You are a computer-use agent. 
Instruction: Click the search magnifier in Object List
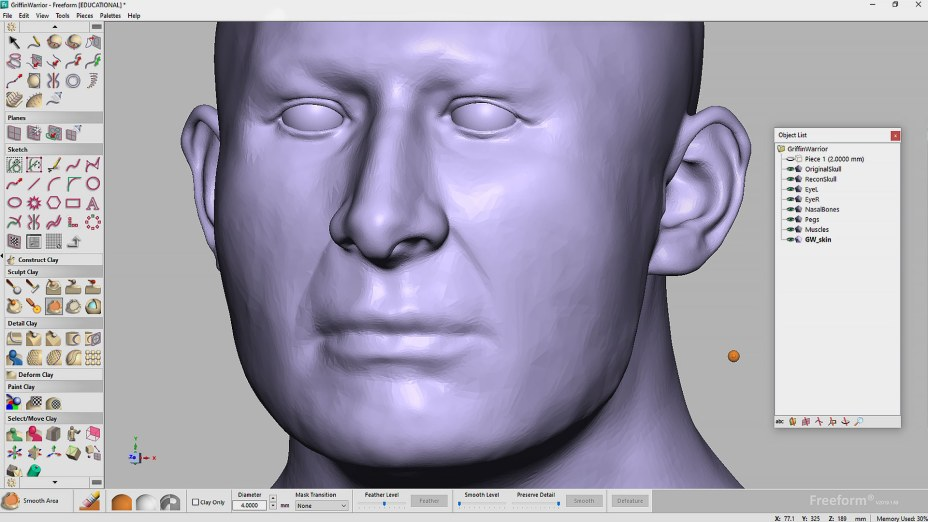pos(859,422)
